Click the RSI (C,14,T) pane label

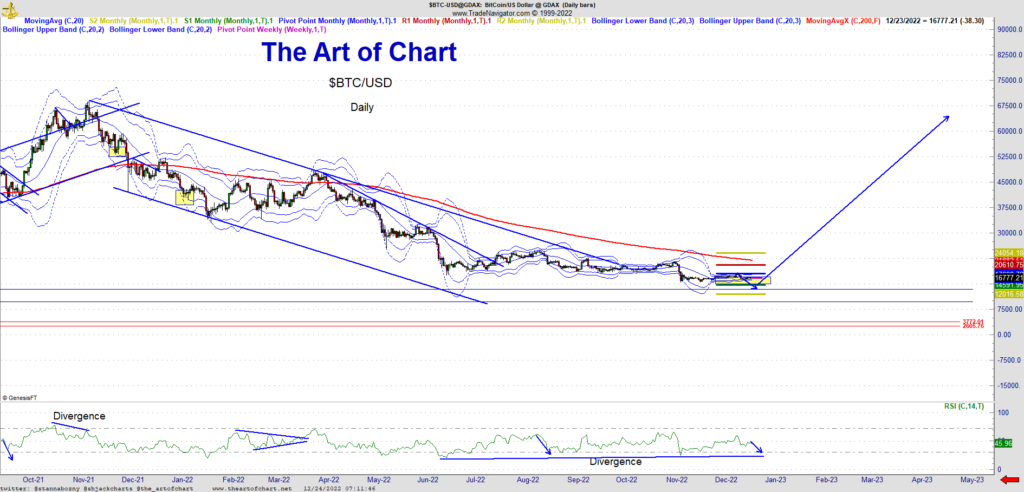tap(963, 406)
